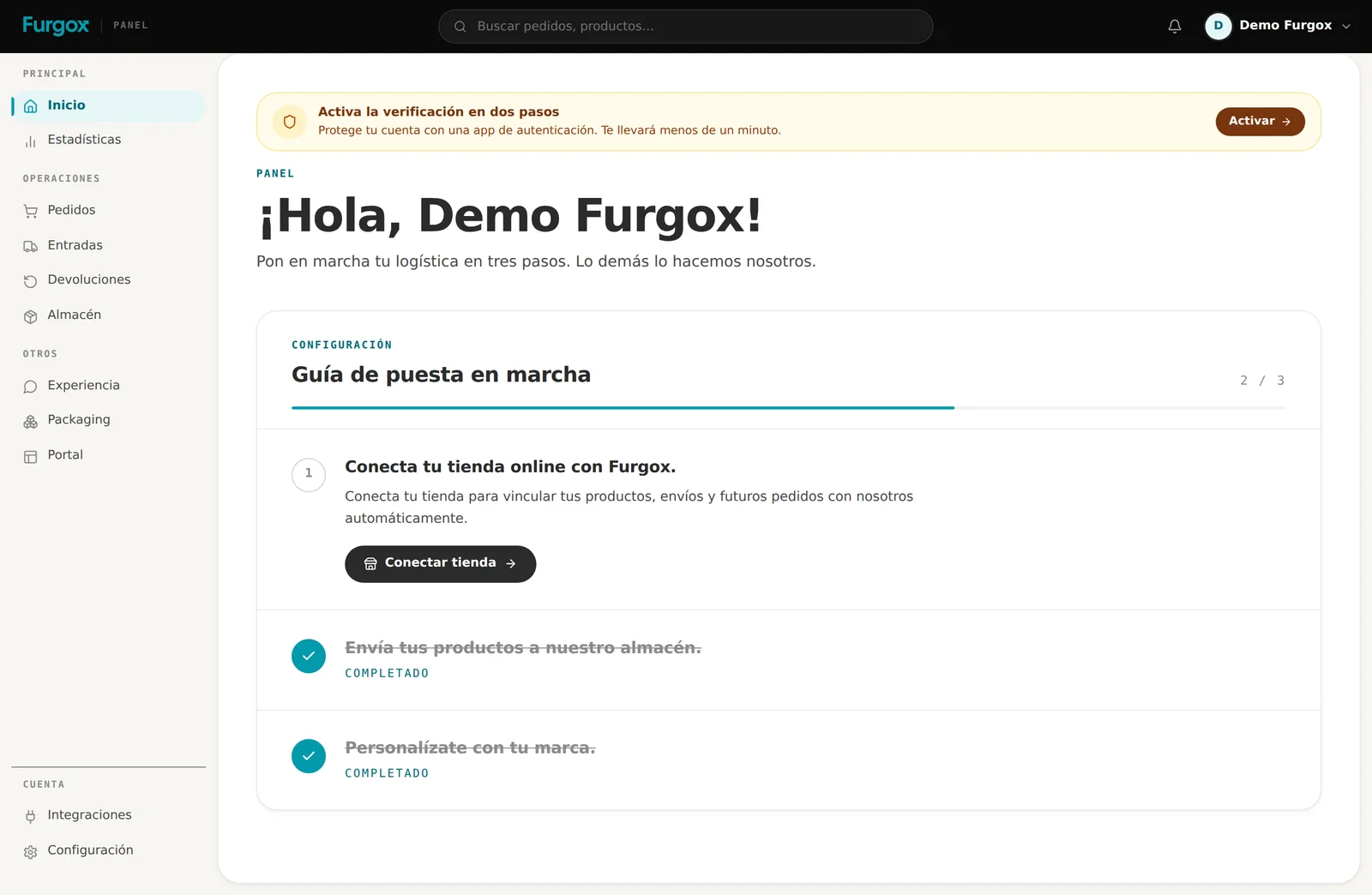The width and height of the screenshot is (1372, 895).
Task: Click the struck-through Personalízate con tu marca text
Action: (x=470, y=748)
